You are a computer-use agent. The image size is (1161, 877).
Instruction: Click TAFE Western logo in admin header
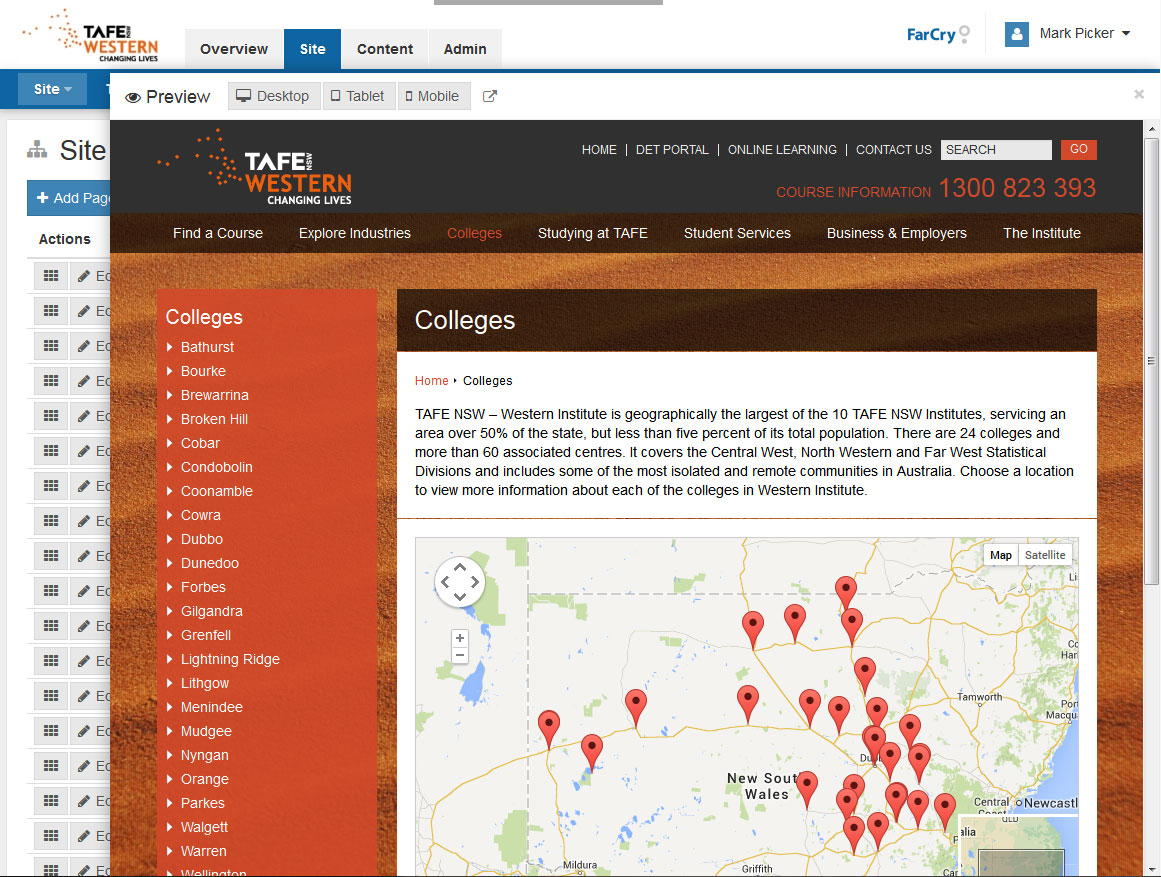pyautogui.click(x=90, y=36)
